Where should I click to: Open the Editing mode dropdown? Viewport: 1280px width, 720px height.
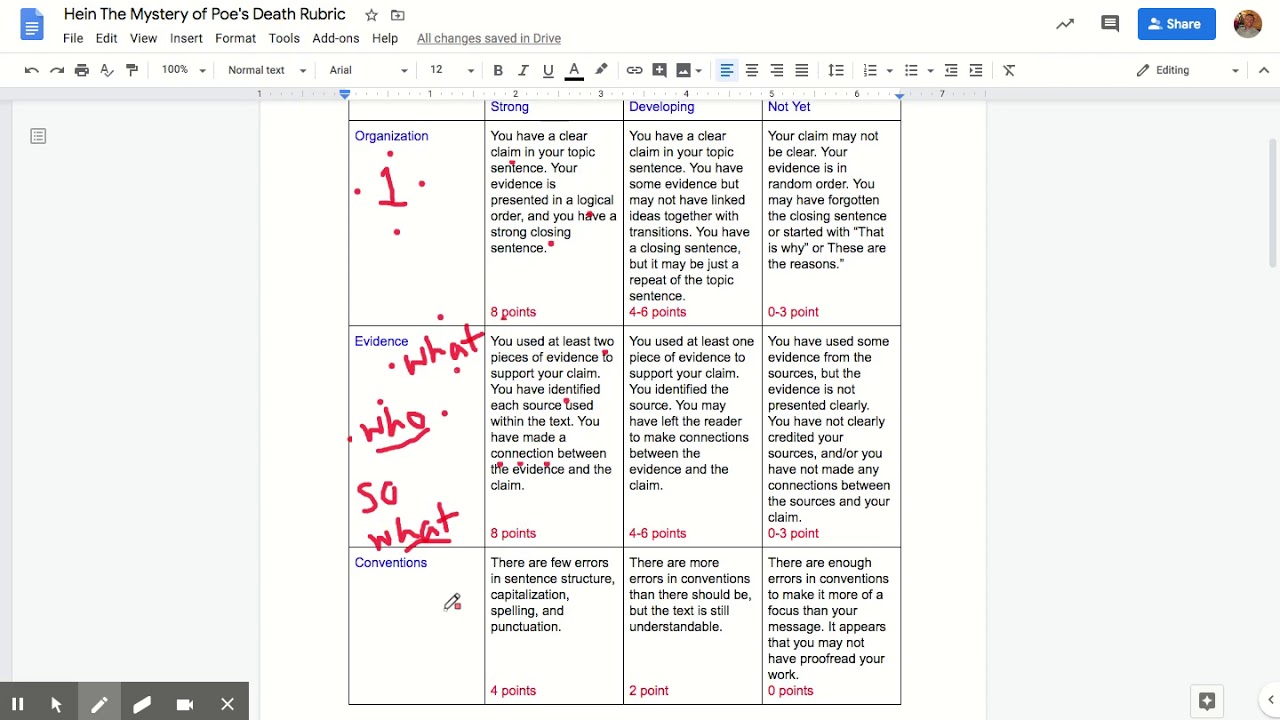[1187, 70]
